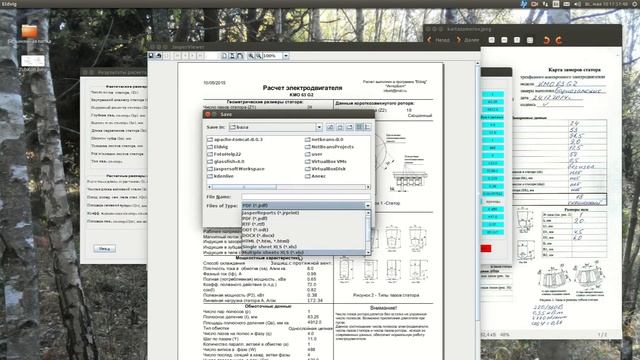This screenshot has height=360, width=640.
Task: Click the print icon in JasperViewer toolbar
Action: pos(159,56)
